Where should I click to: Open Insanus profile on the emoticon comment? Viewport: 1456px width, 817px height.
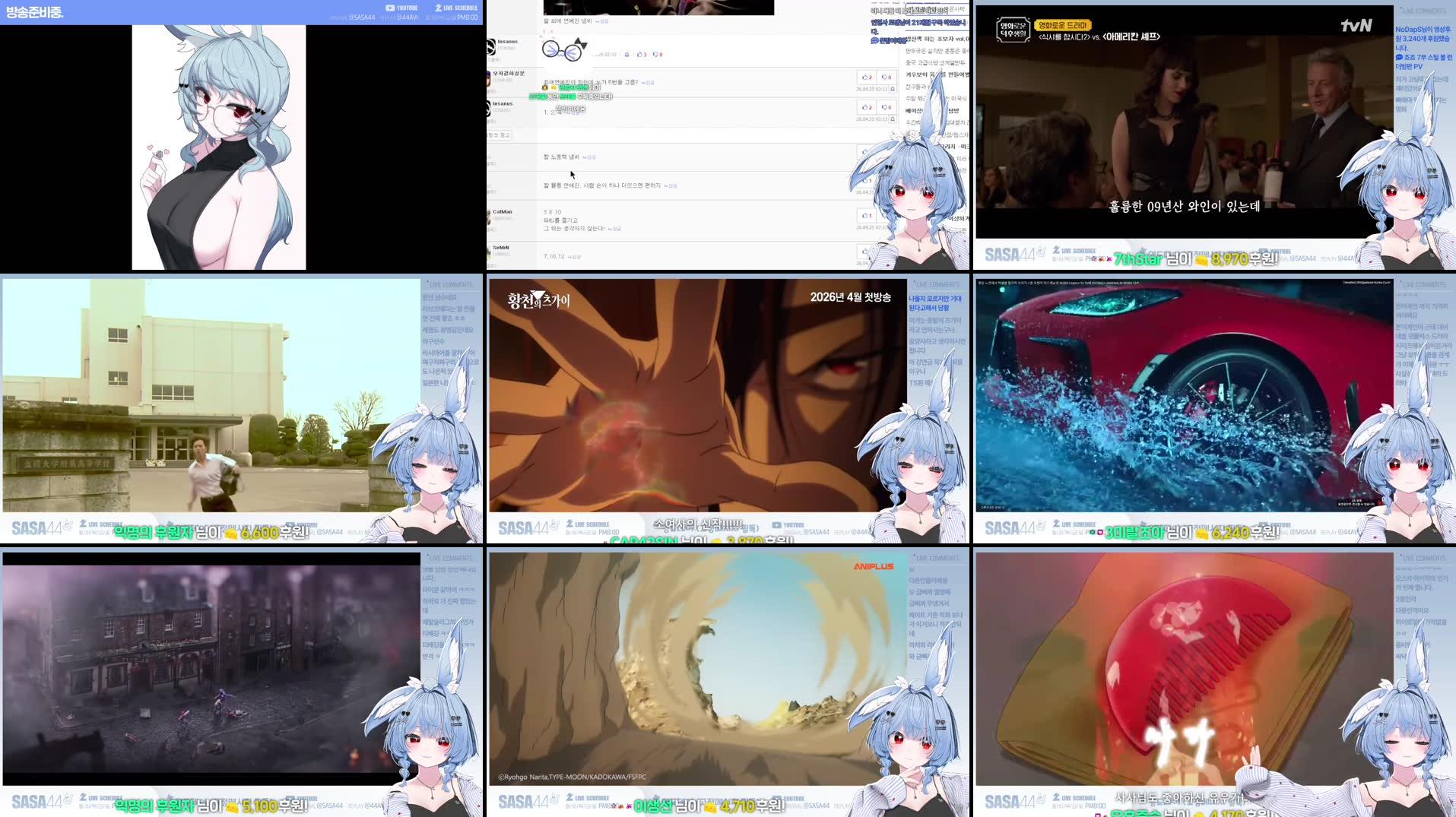[507, 42]
